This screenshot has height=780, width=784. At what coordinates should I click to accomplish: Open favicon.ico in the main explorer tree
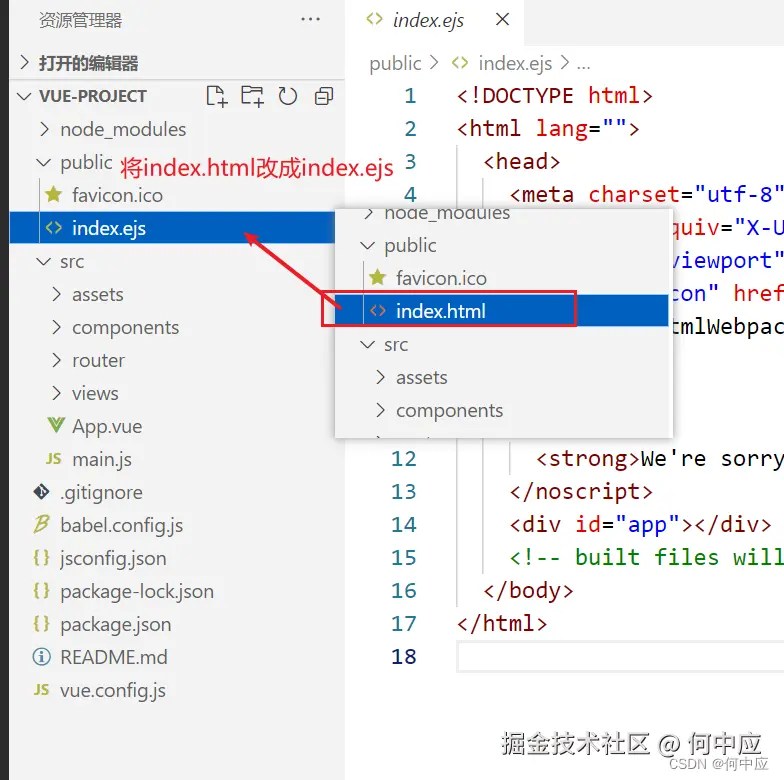[118, 195]
